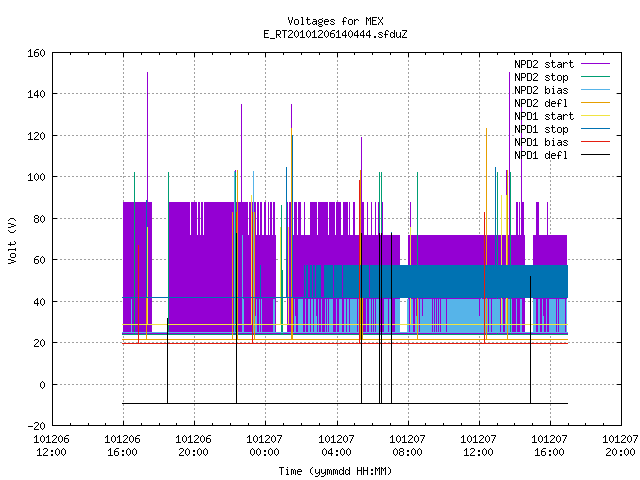This screenshot has width=640, height=480.
Task: Click the green NPD2 stop legend line
Action: coord(595,77)
